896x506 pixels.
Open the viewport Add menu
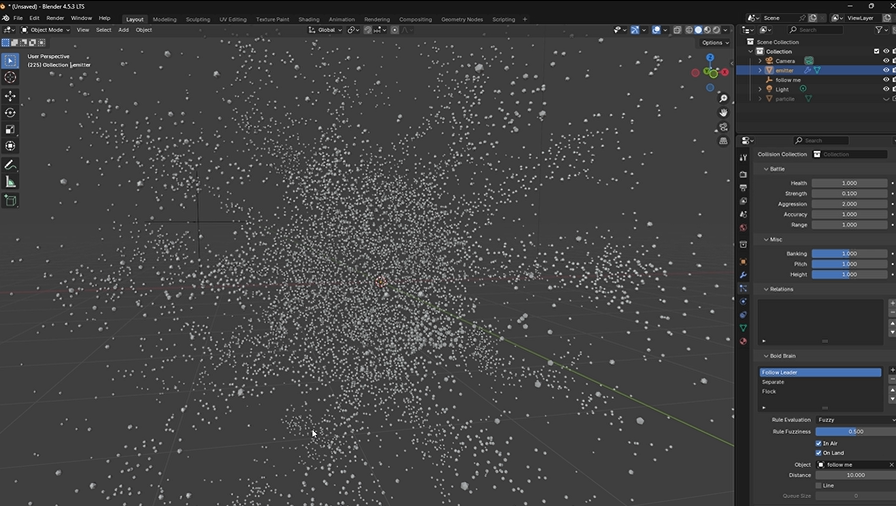click(123, 30)
